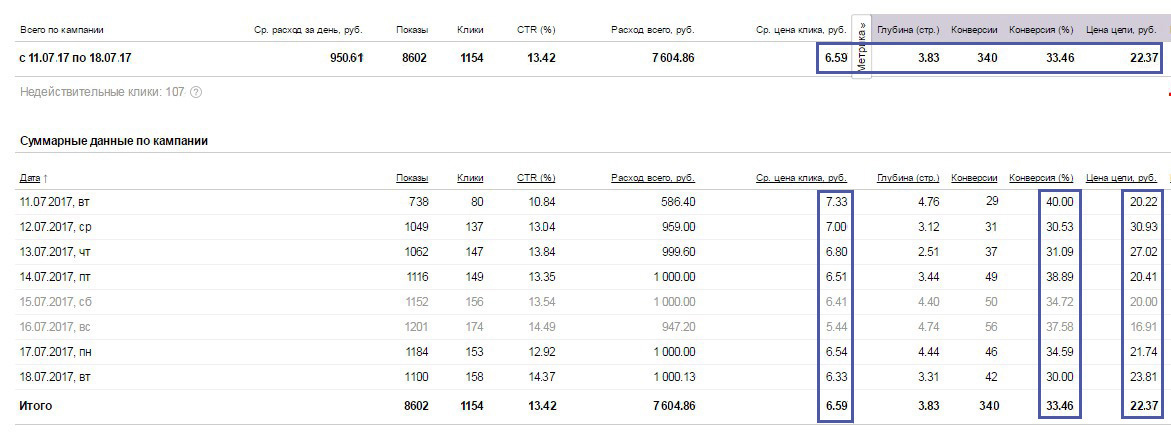Click the help icon beside invalid clicks

coord(196,92)
